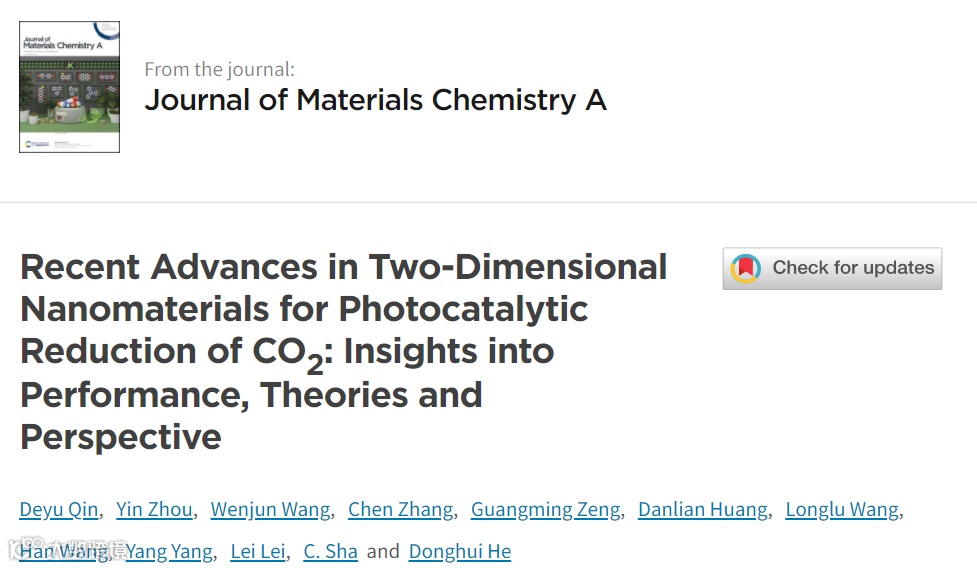The image size is (977, 568).
Task: Select the Han Wang author link
Action: coord(64,552)
